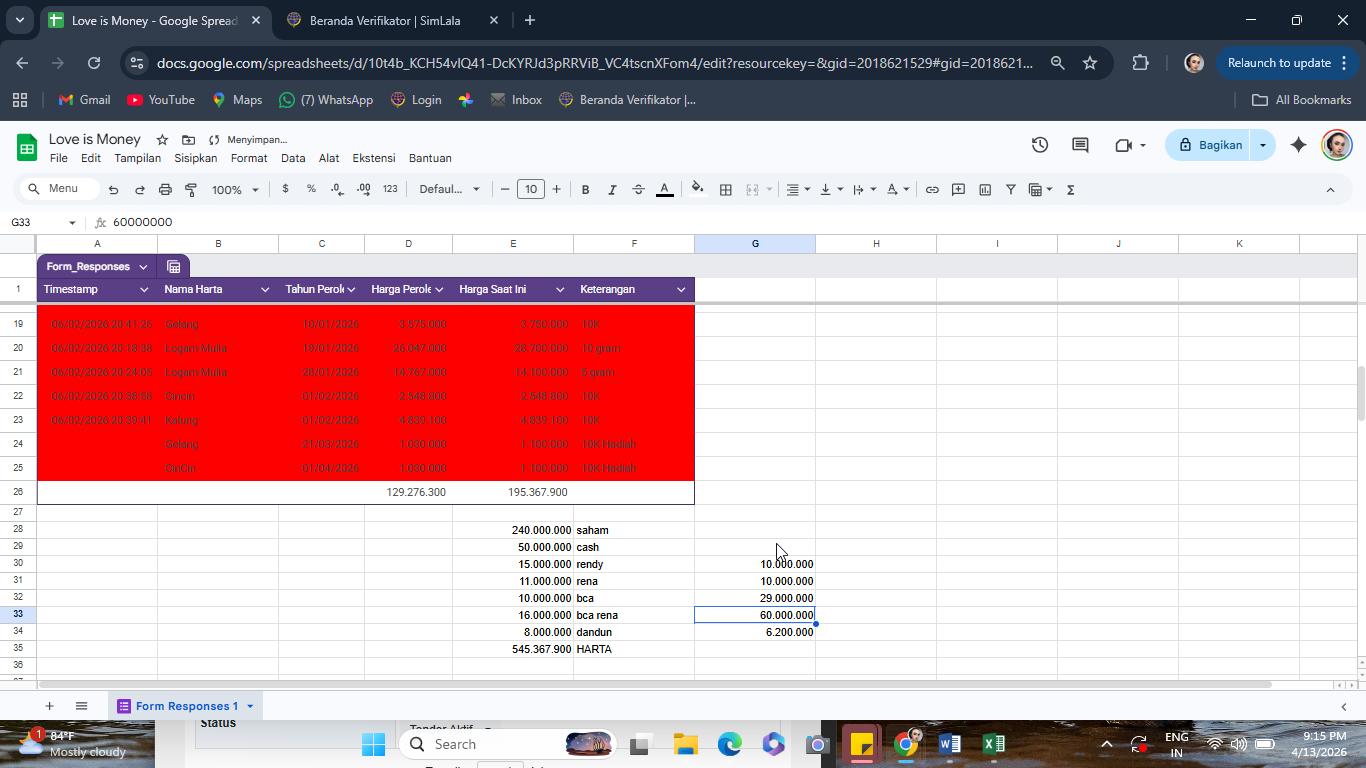1366x768 pixels.
Task: Click the create filter funnel icon
Action: click(1011, 189)
